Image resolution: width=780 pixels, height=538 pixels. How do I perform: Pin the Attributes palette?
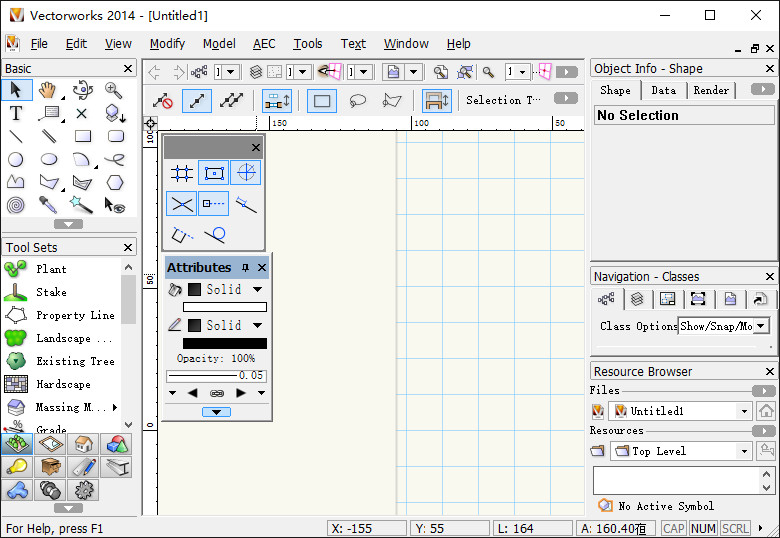(x=245, y=268)
